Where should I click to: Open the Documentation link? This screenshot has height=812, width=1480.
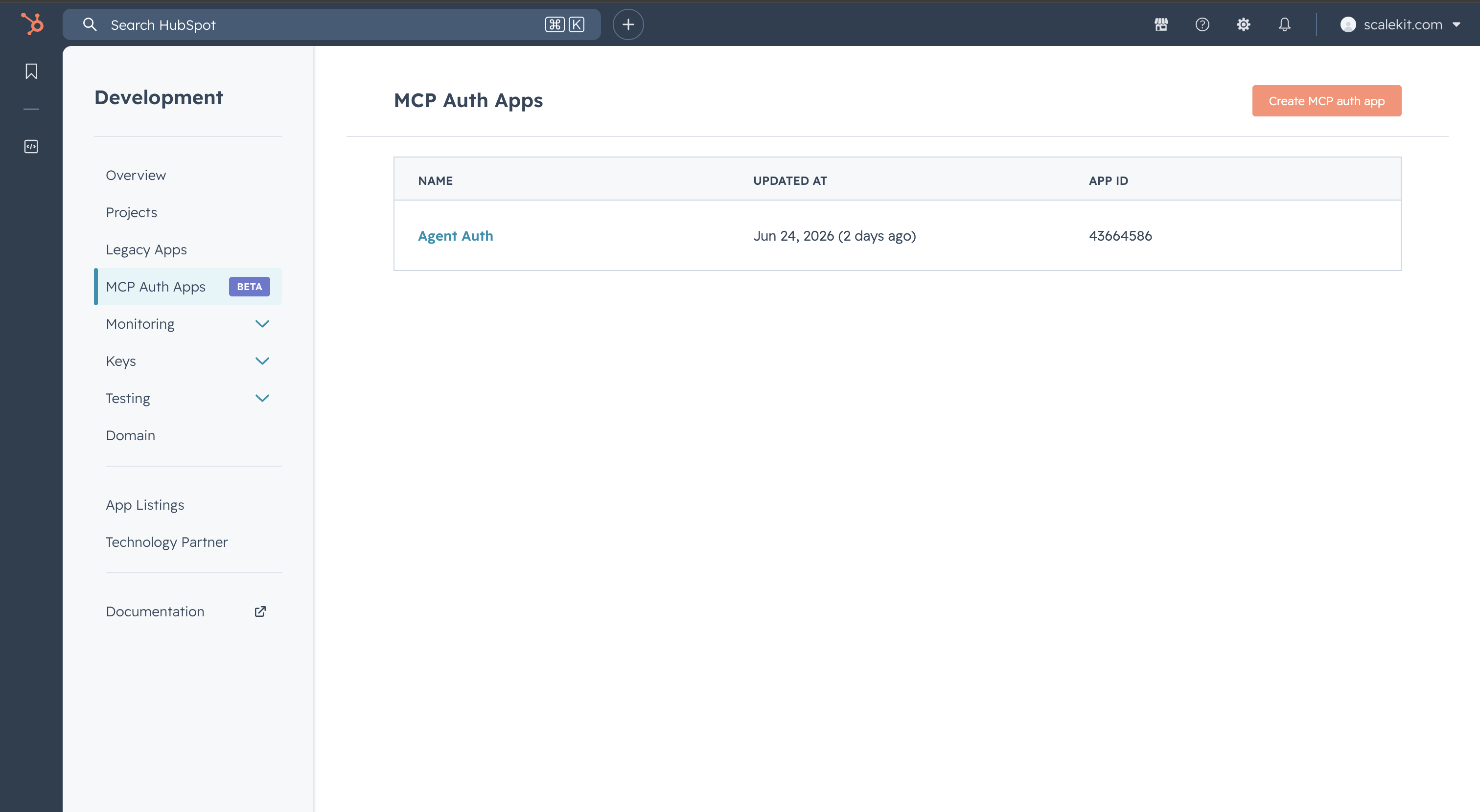[155, 611]
